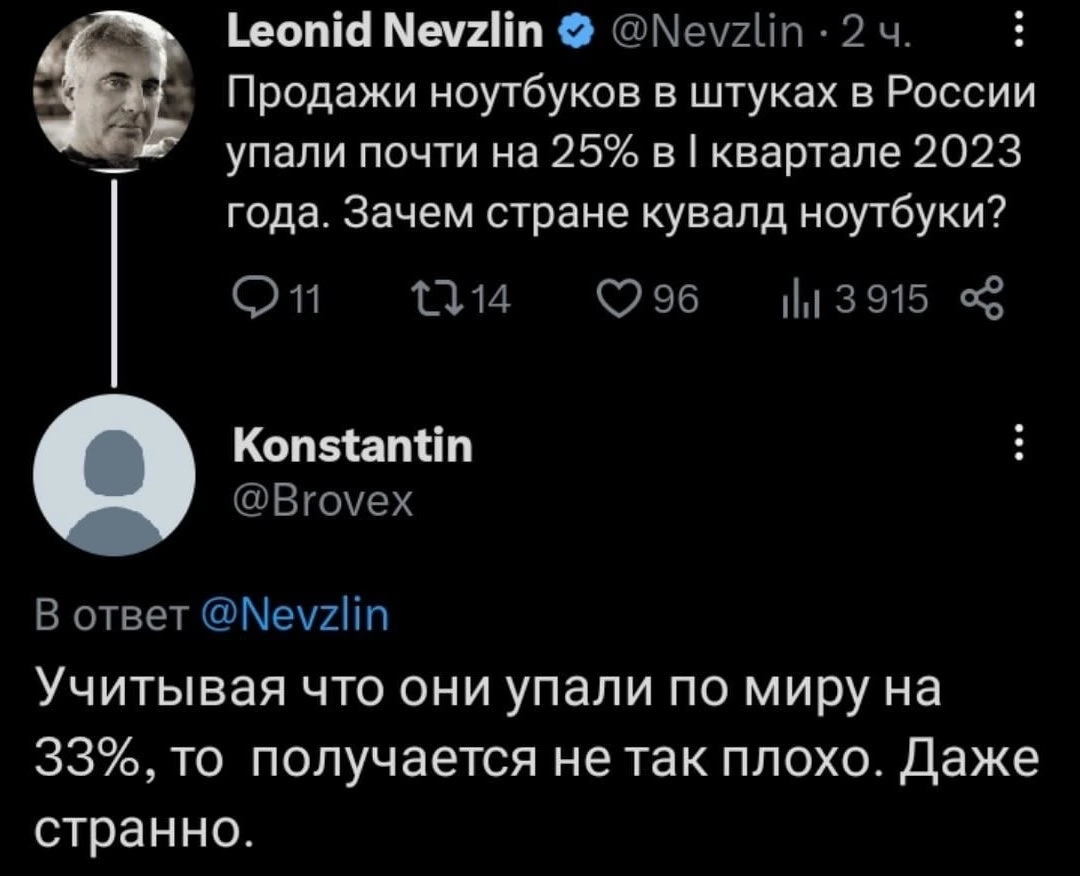Image resolution: width=1080 pixels, height=876 pixels.
Task: Click the blue @Nevzlin mention in reply line
Action: coord(295,616)
